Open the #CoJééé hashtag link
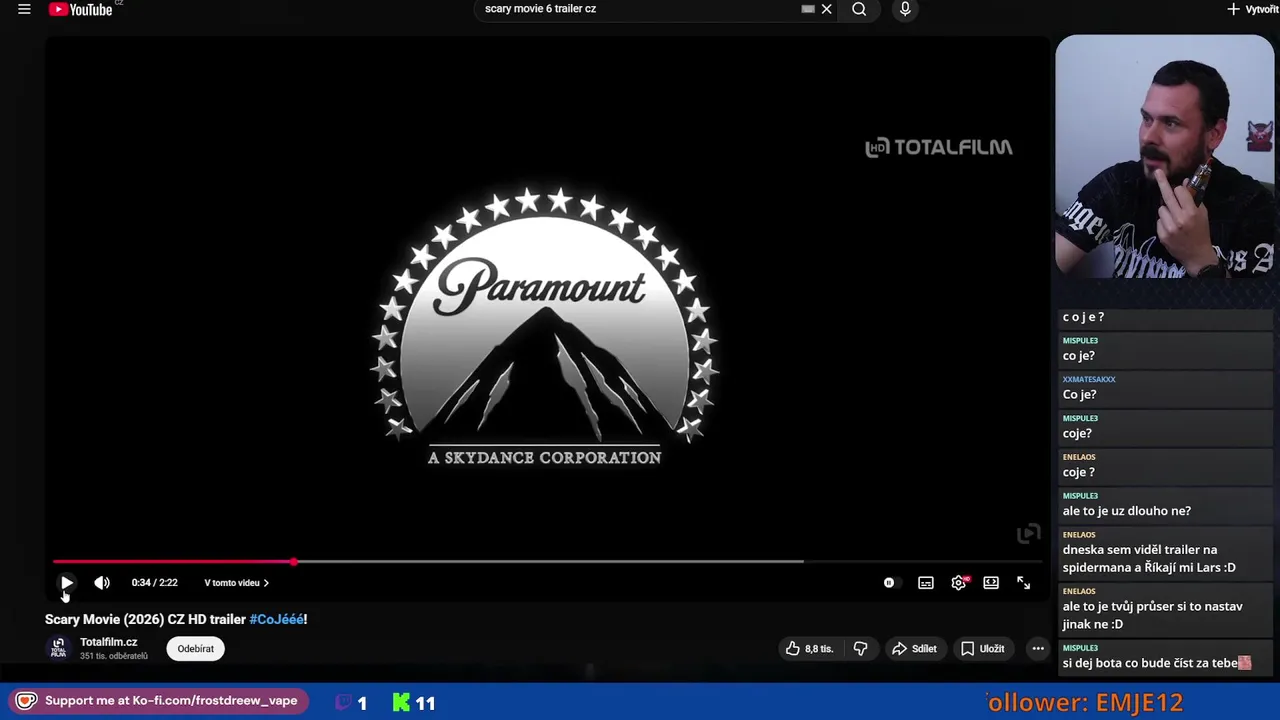This screenshot has width=1280, height=720. click(276, 620)
